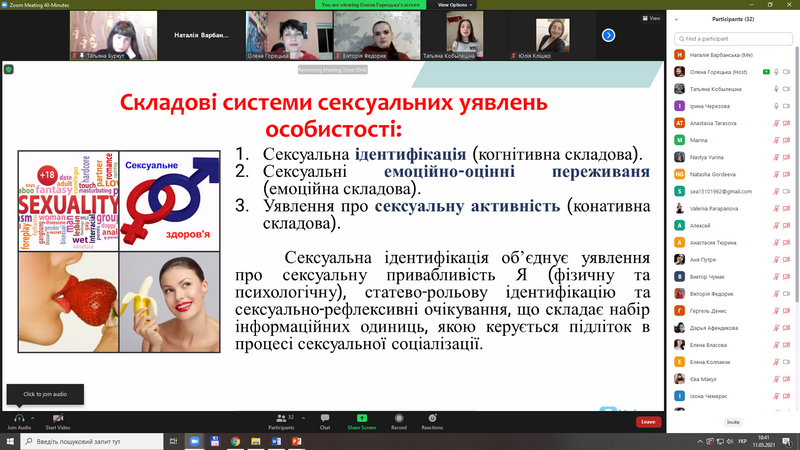
Task: Collapse the Participants panel header chevron
Action: click(x=678, y=18)
